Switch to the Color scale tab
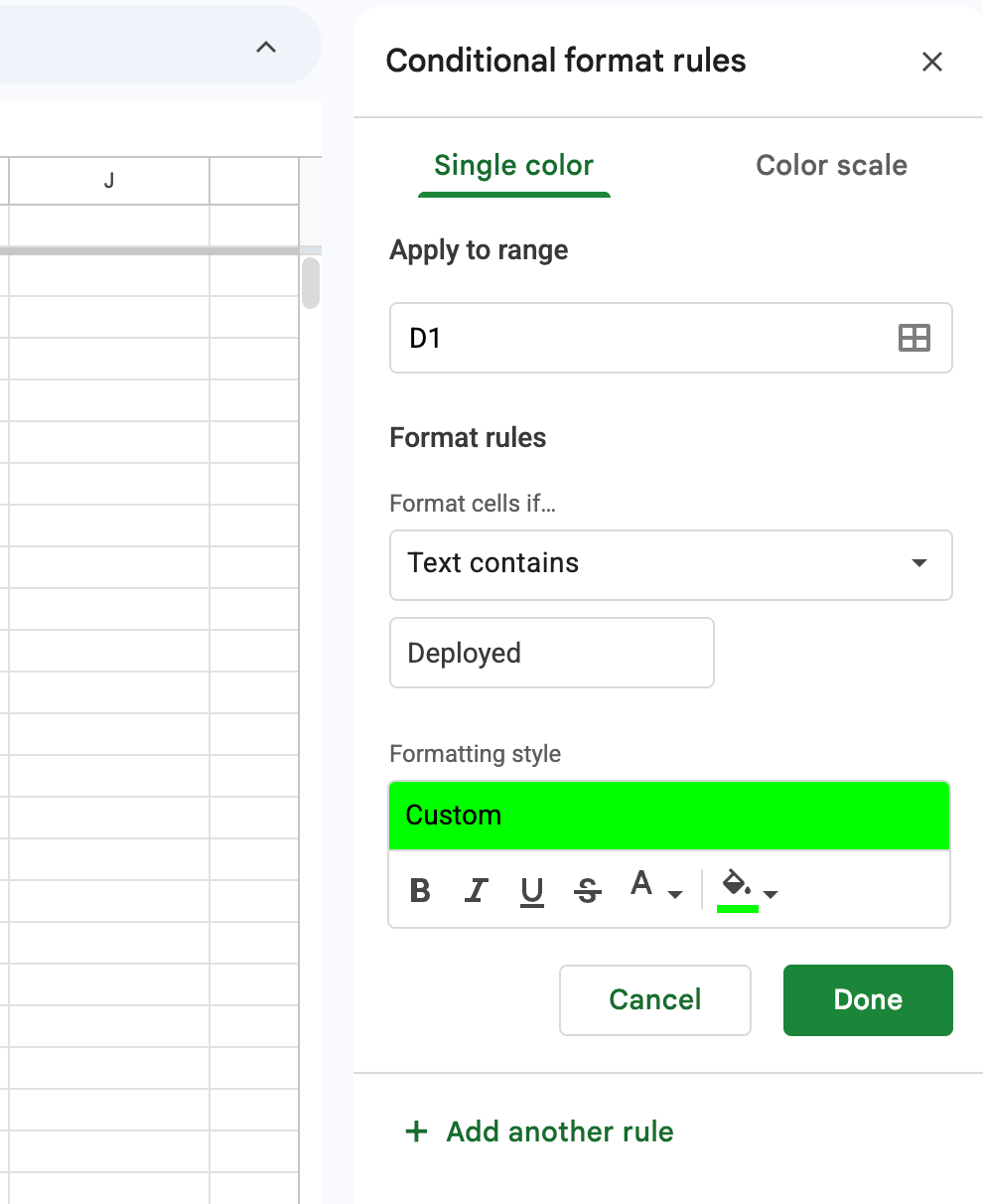This screenshot has height=1204, width=983. point(831,165)
